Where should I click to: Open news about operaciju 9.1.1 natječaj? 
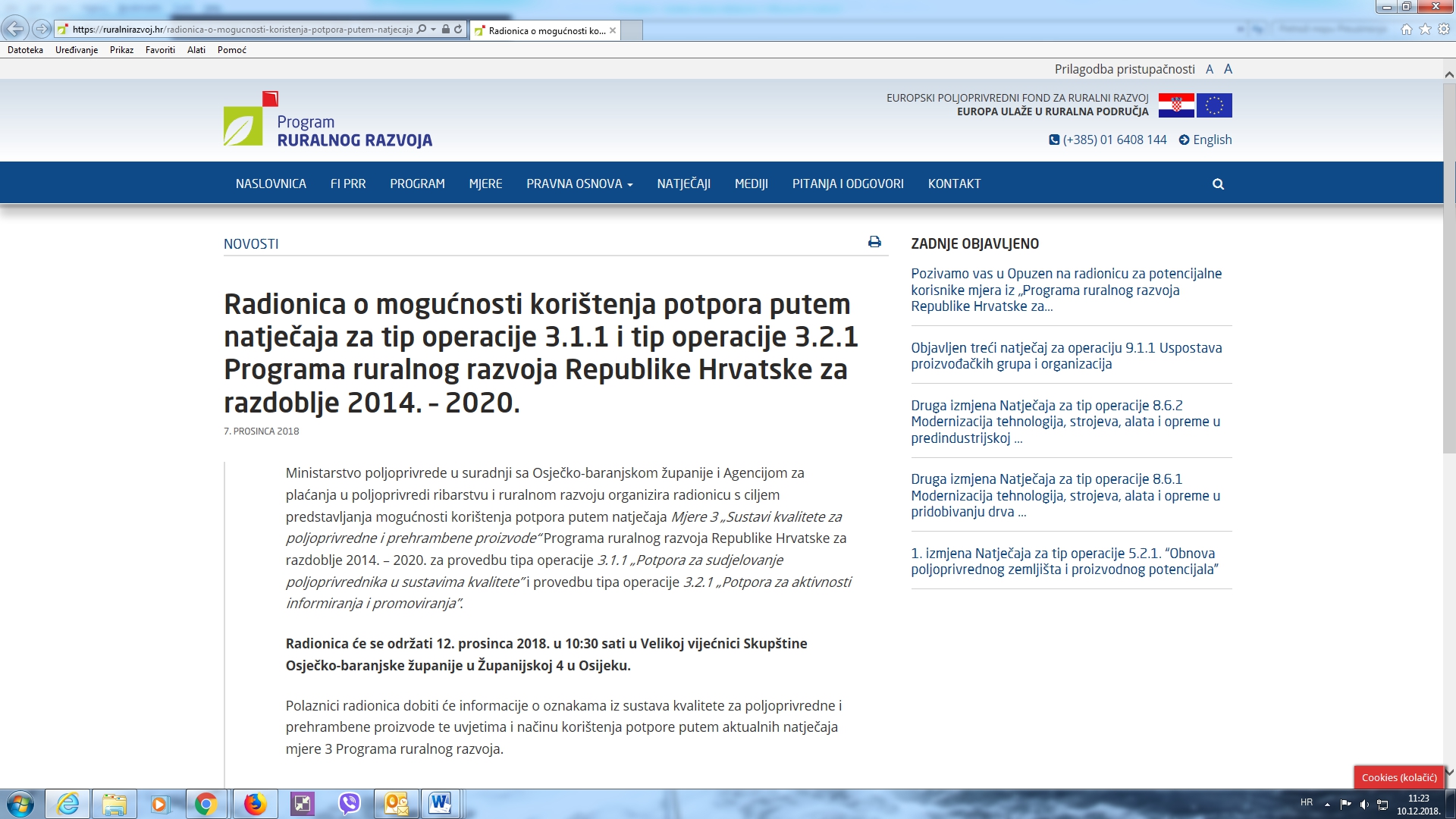(x=1066, y=356)
